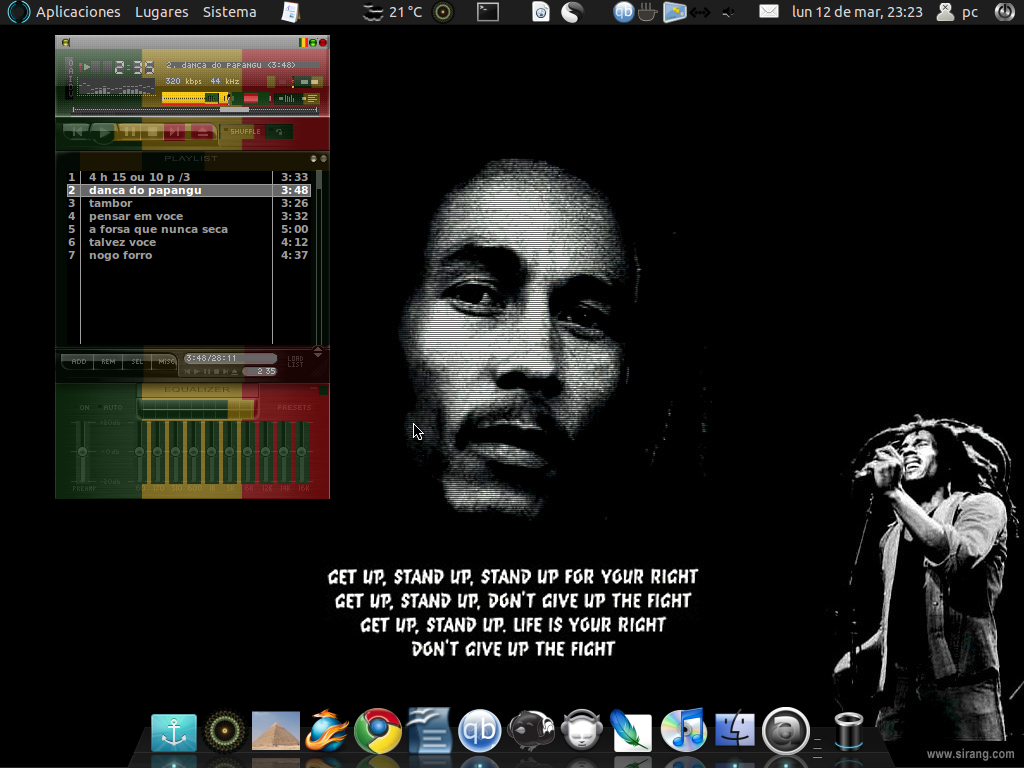The width and height of the screenshot is (1024, 768).
Task: Click the main Play button in Audacious
Action: (103, 132)
